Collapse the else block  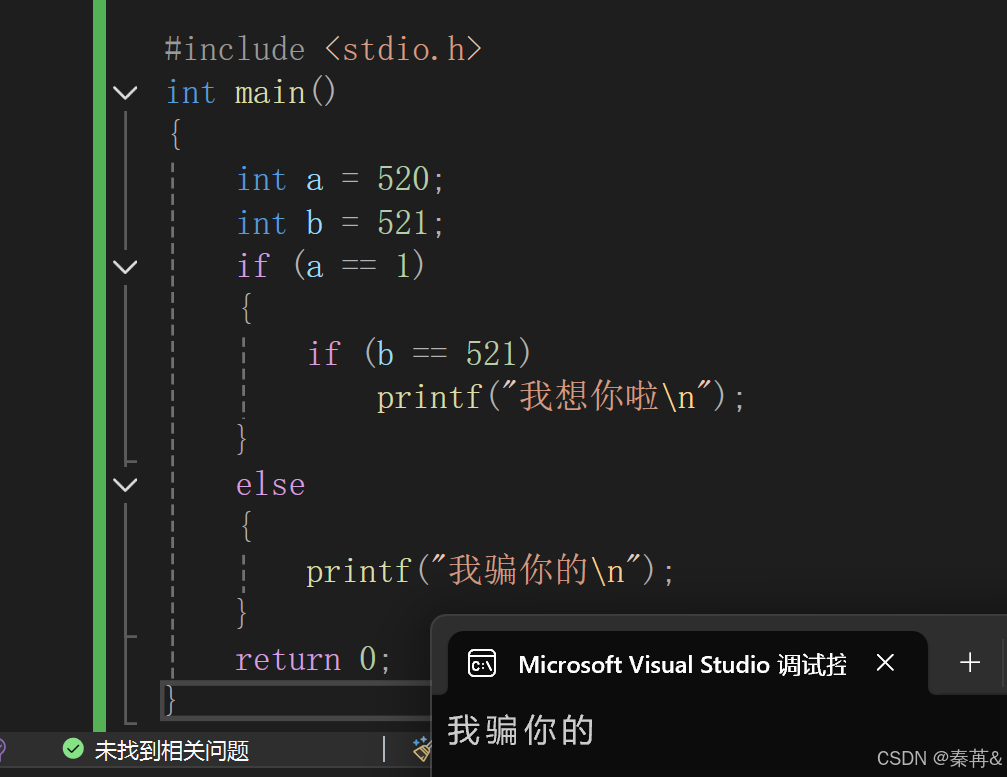(125, 484)
